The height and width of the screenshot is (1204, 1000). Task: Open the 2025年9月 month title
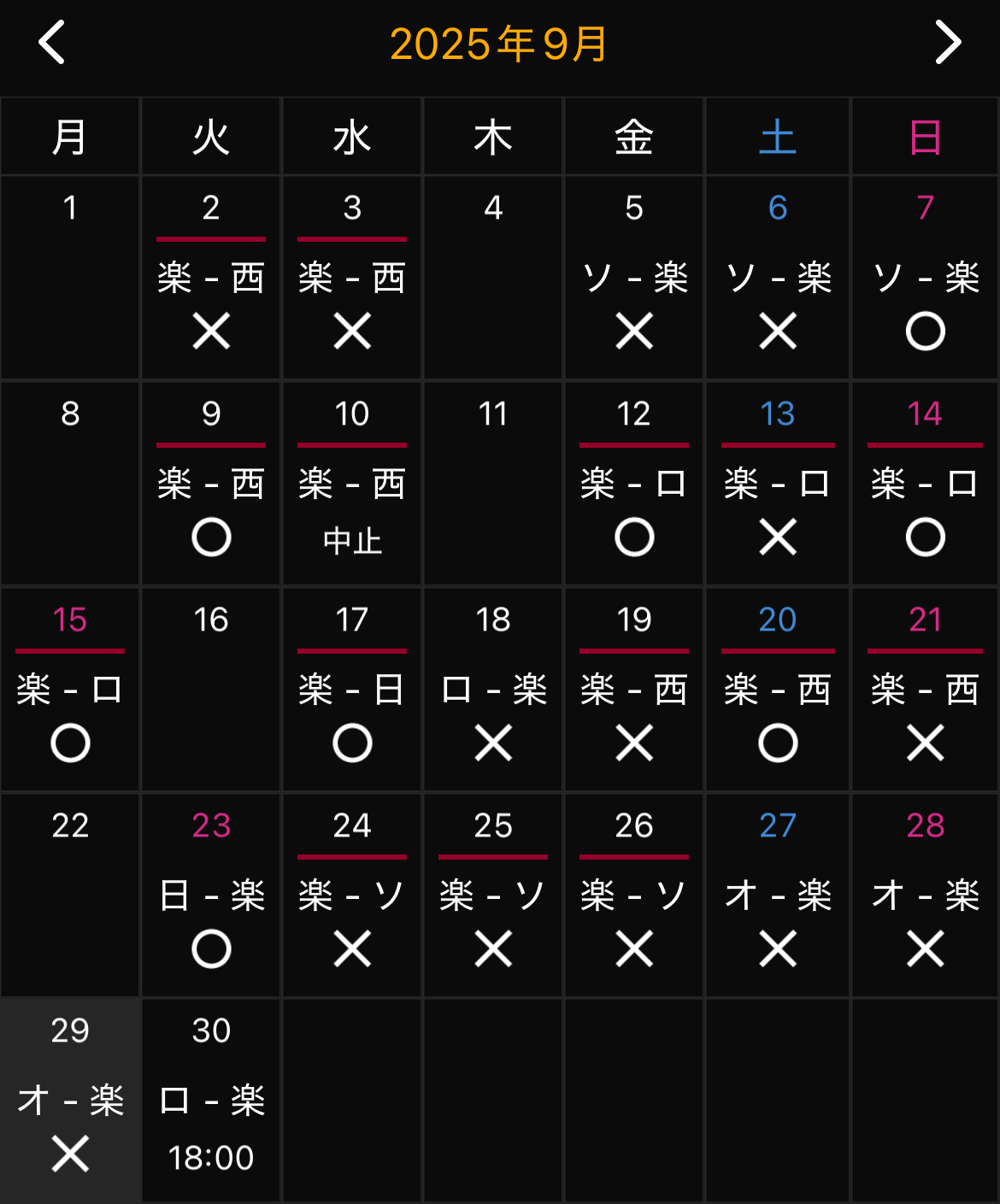coord(499,44)
